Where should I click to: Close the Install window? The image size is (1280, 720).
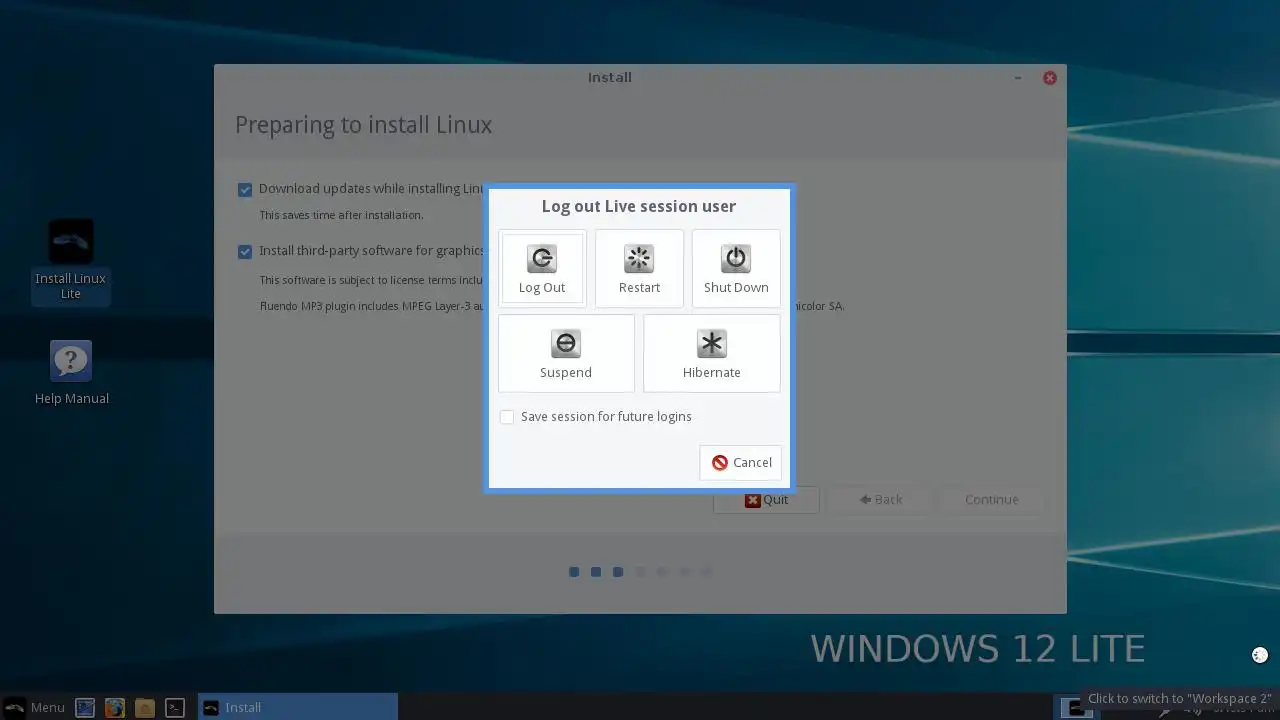(1050, 78)
